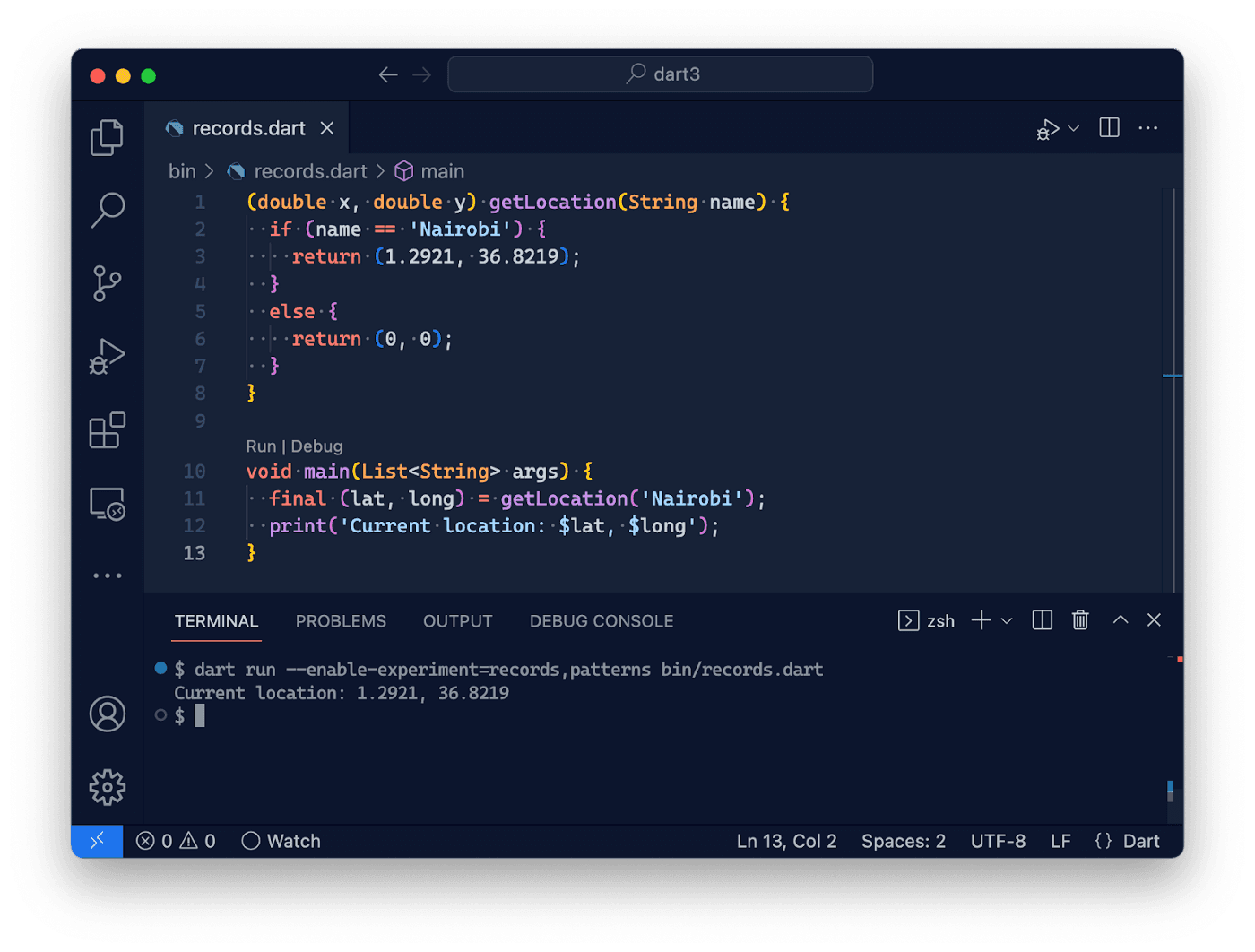Image resolution: width=1255 pixels, height=952 pixels.
Task: Open the Extensions view icon
Action: pos(107,430)
